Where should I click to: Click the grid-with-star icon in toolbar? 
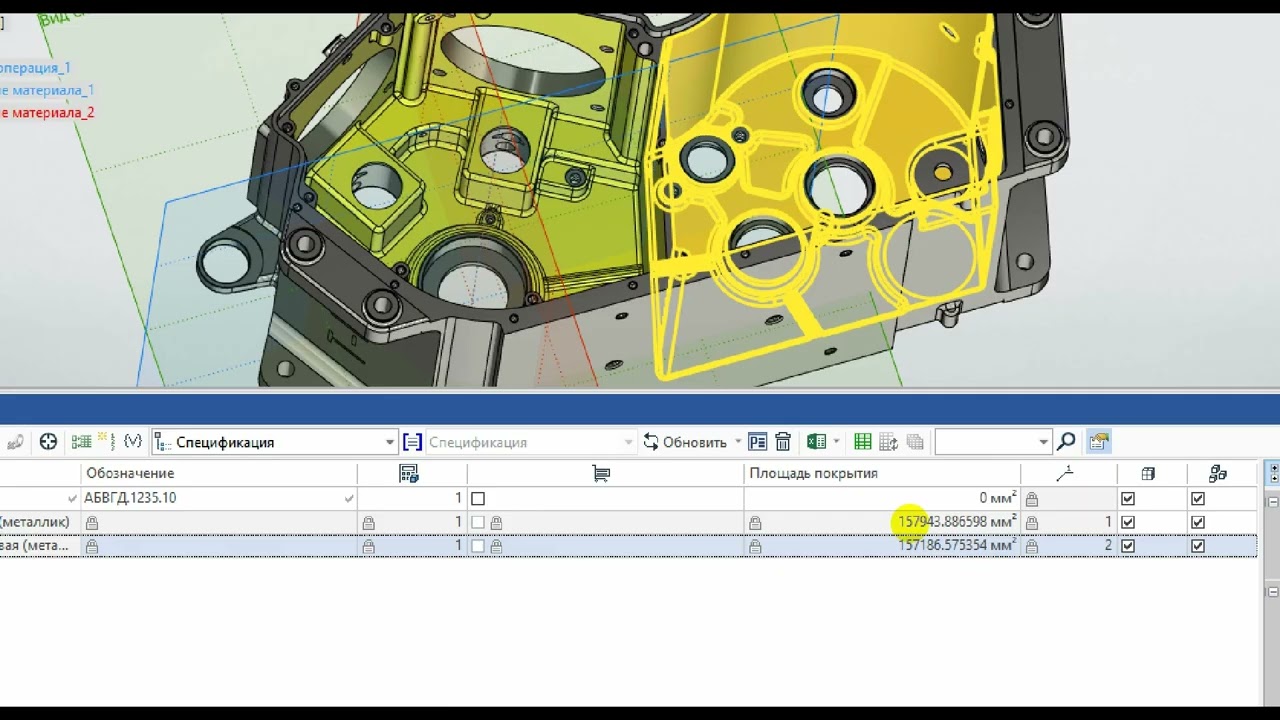106,441
